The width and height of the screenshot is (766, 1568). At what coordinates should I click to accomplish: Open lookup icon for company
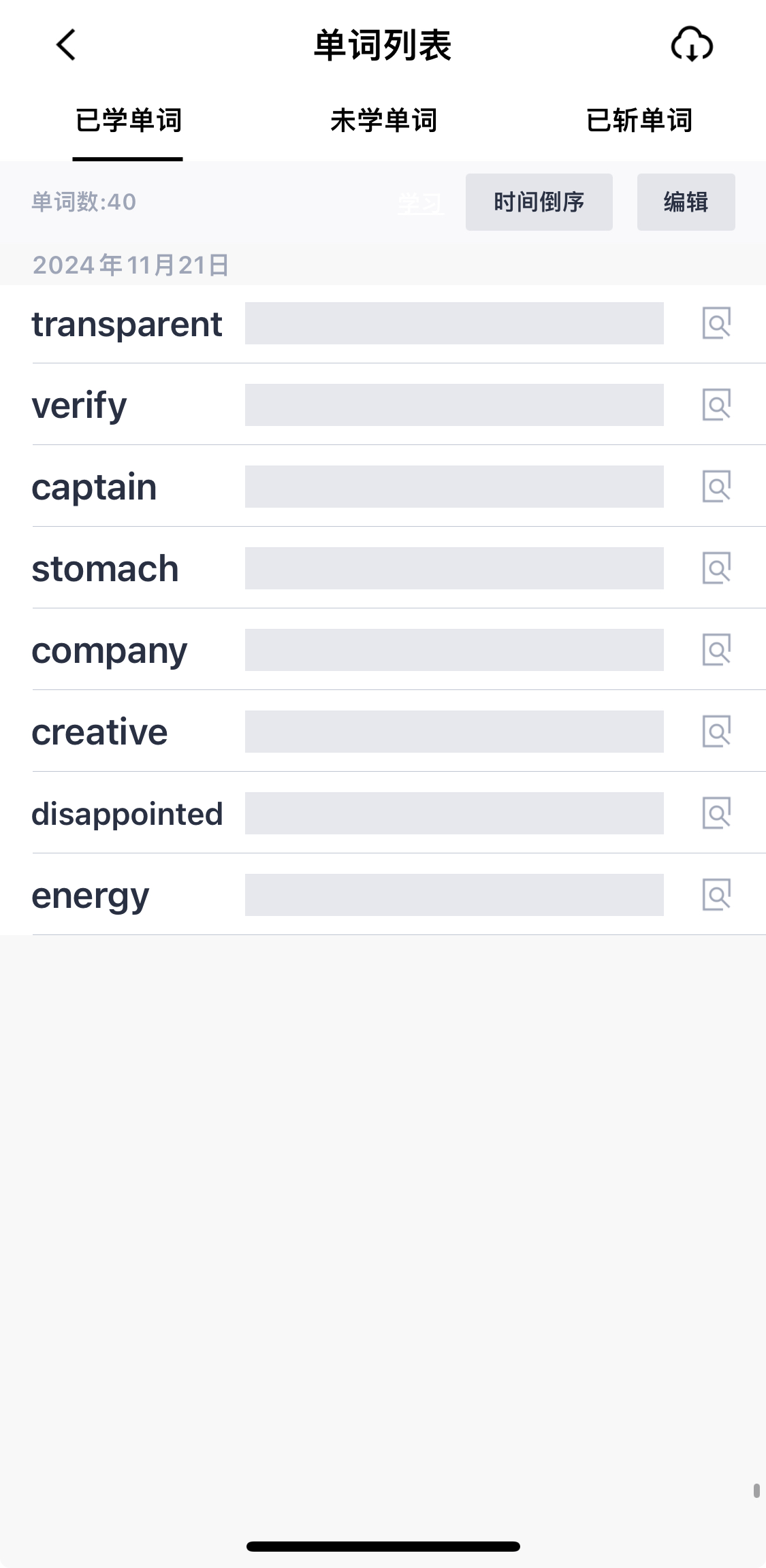(716, 650)
